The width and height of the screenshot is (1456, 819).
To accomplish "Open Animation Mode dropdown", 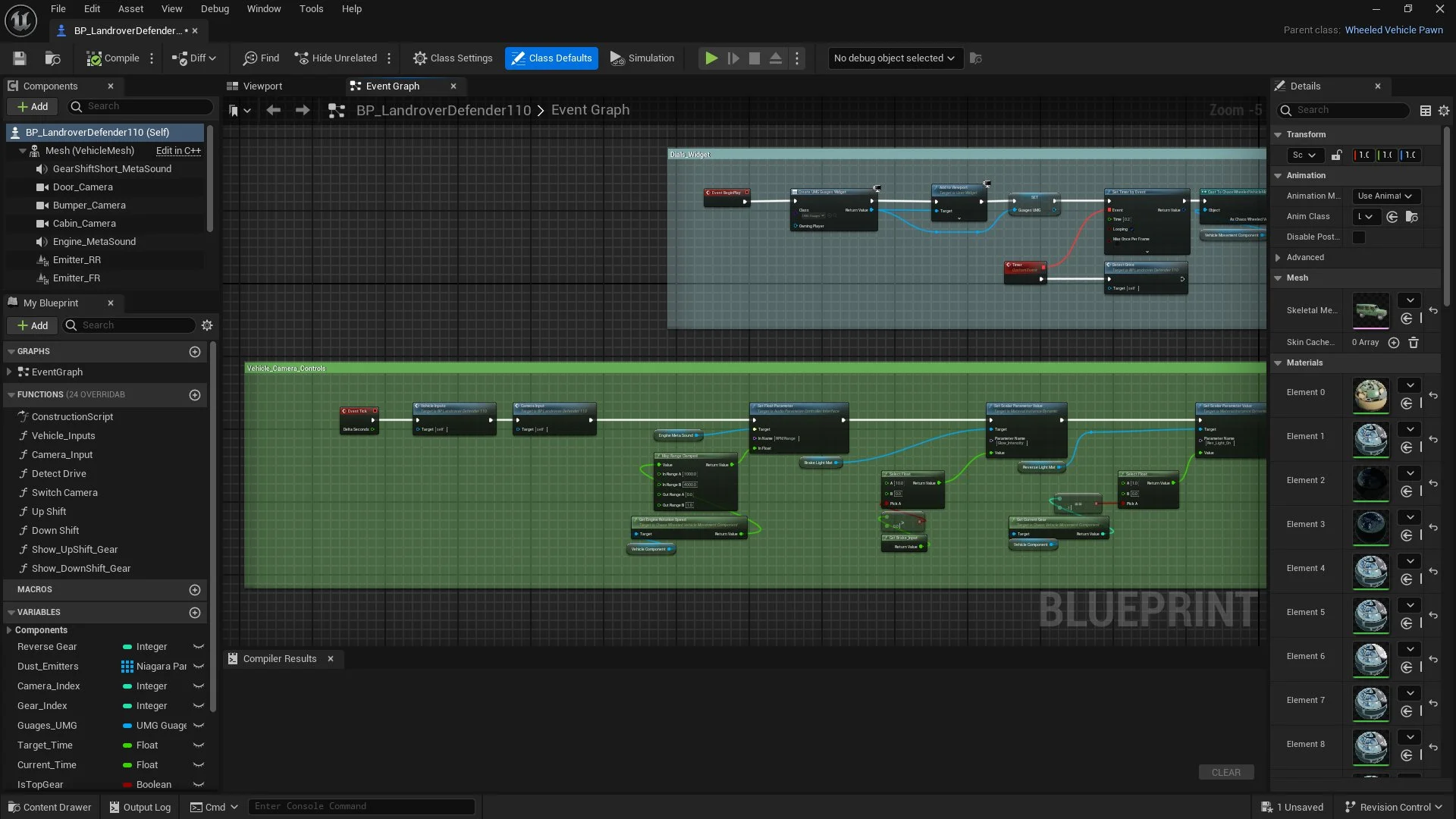I will 1385,196.
